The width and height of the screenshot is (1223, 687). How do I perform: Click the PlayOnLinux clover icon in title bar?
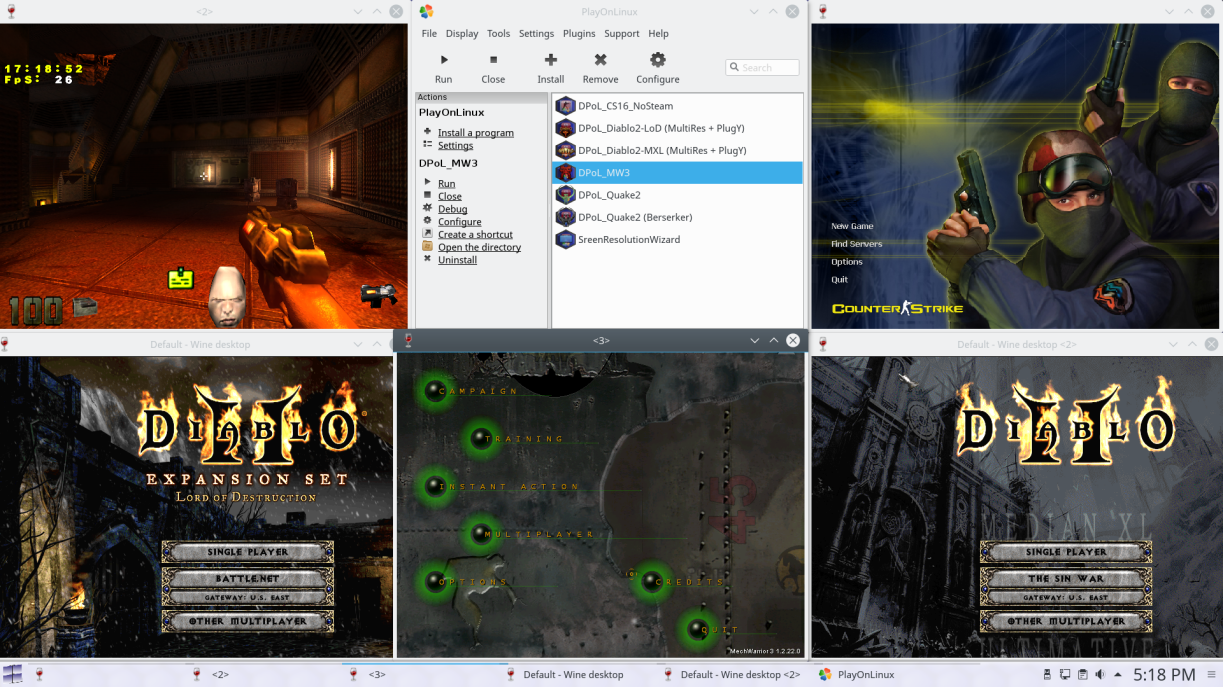[426, 11]
